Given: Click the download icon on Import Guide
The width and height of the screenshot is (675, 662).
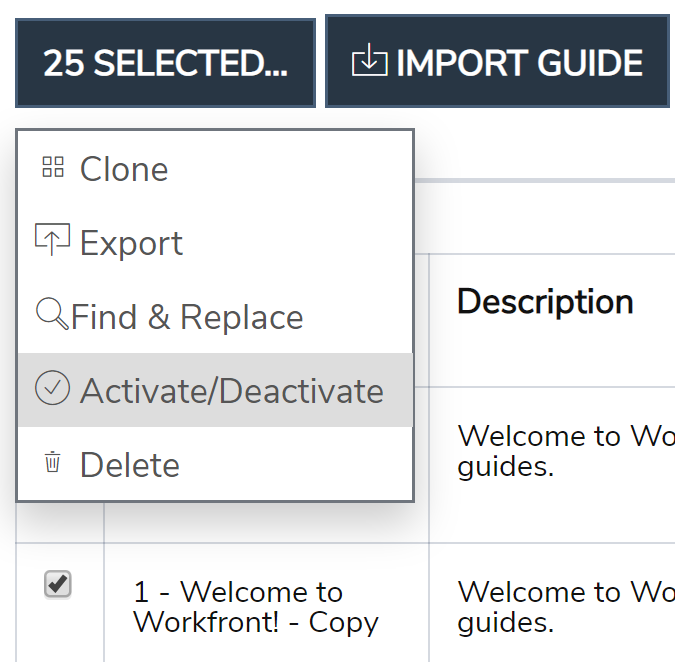Looking at the screenshot, I should coord(369,60).
